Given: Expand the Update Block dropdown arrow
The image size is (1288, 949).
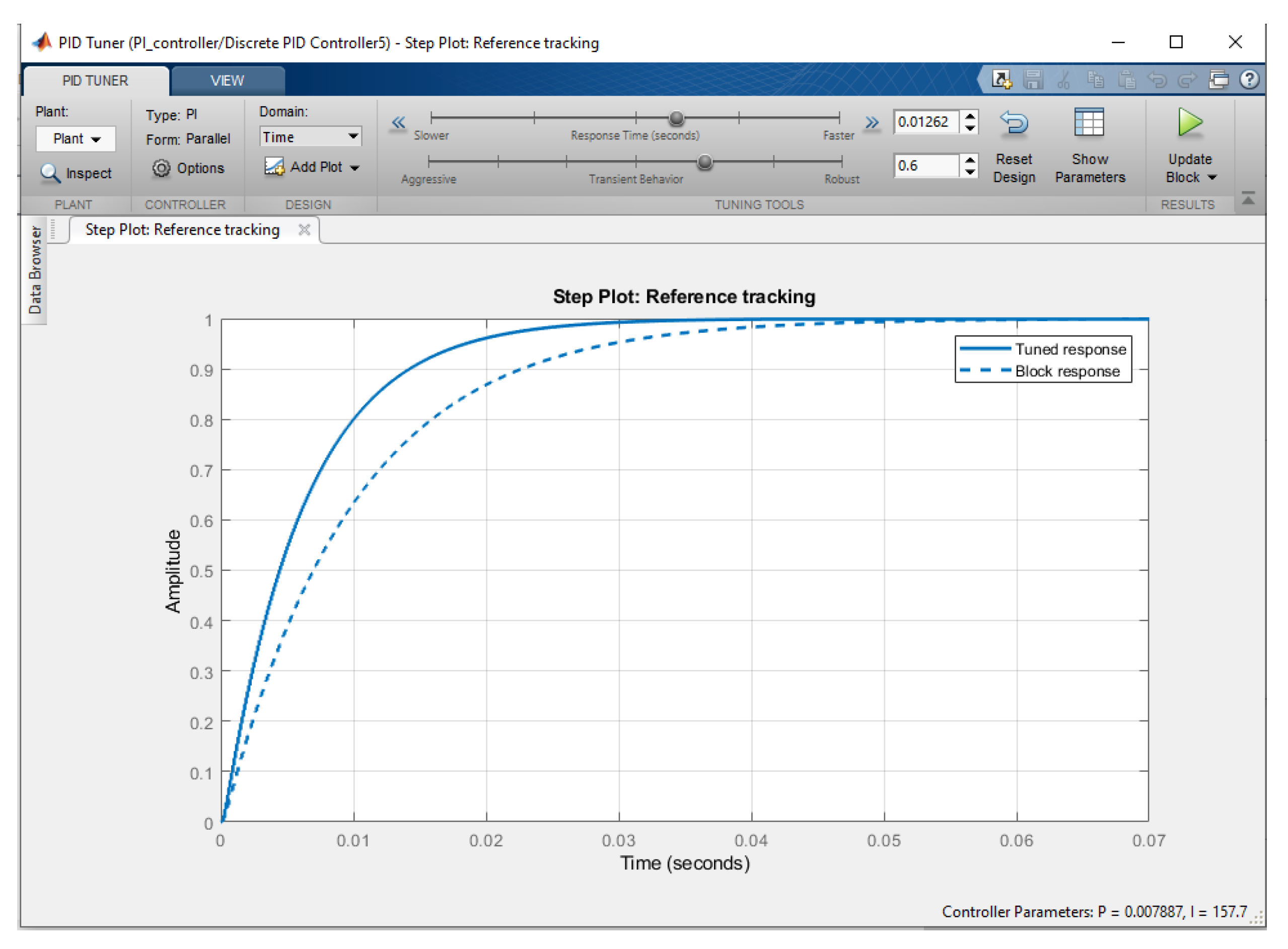Looking at the screenshot, I should click(1212, 178).
